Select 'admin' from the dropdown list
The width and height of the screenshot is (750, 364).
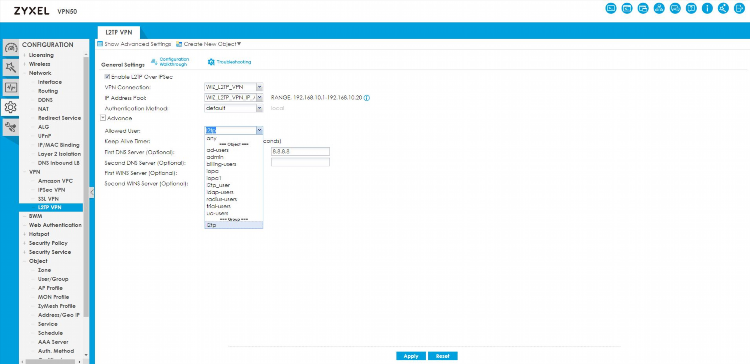pyautogui.click(x=233, y=157)
